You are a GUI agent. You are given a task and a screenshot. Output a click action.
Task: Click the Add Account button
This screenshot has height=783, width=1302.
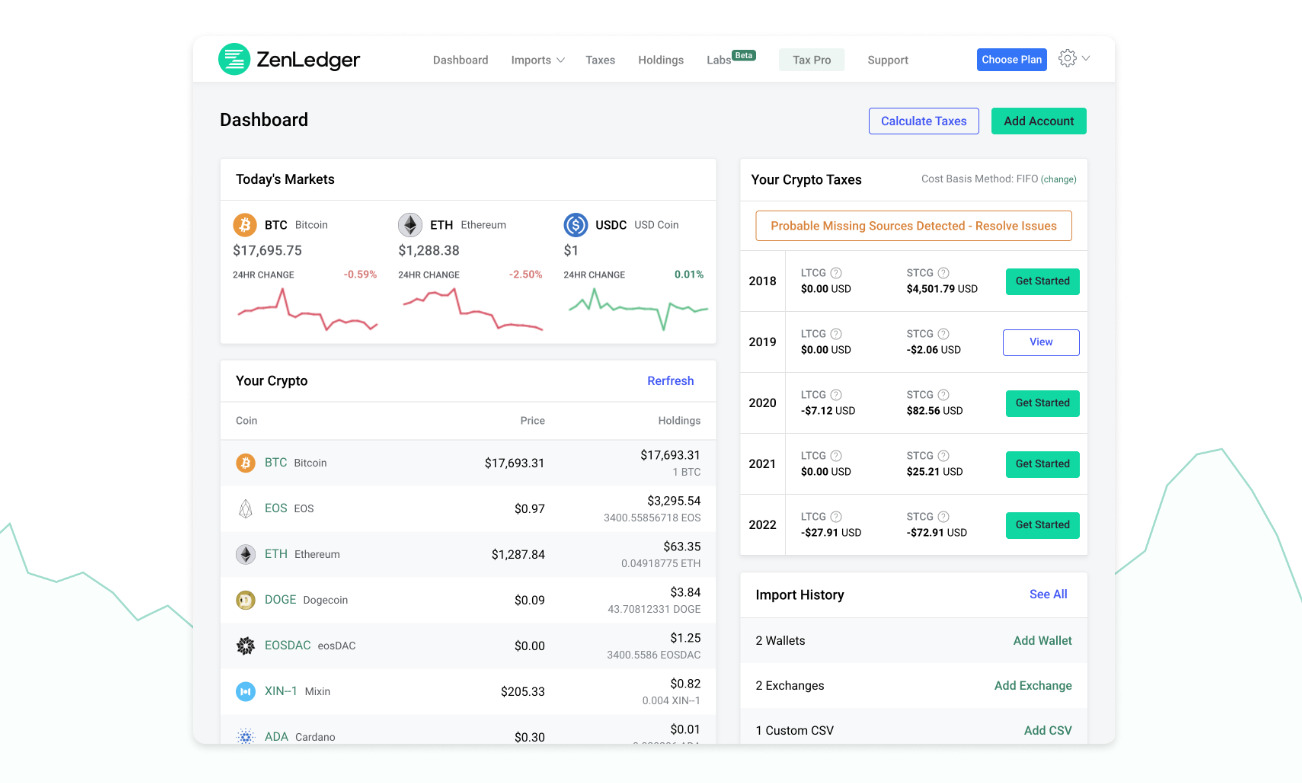click(1039, 121)
